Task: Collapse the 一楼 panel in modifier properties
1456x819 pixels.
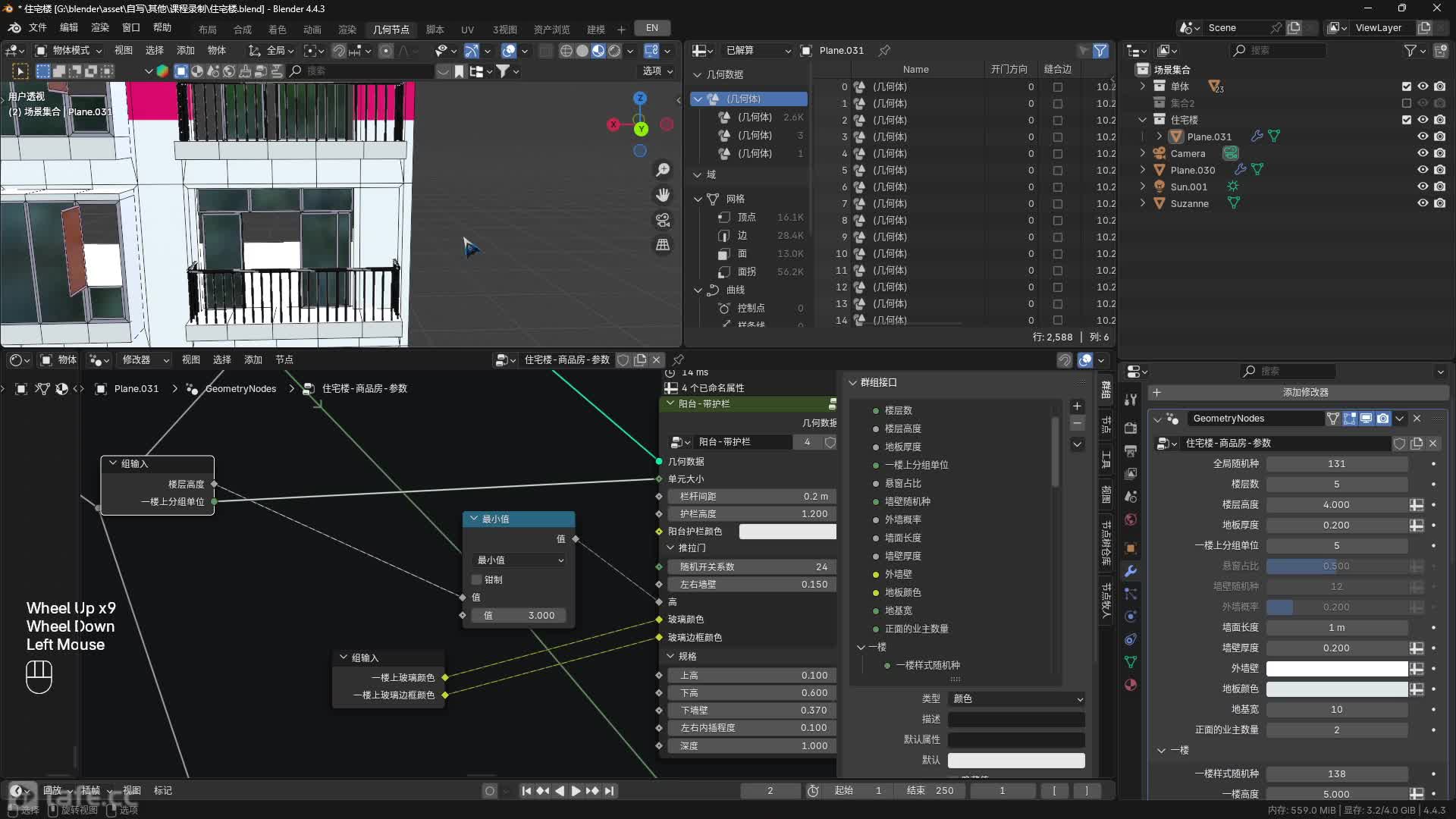Action: [x=1161, y=751]
